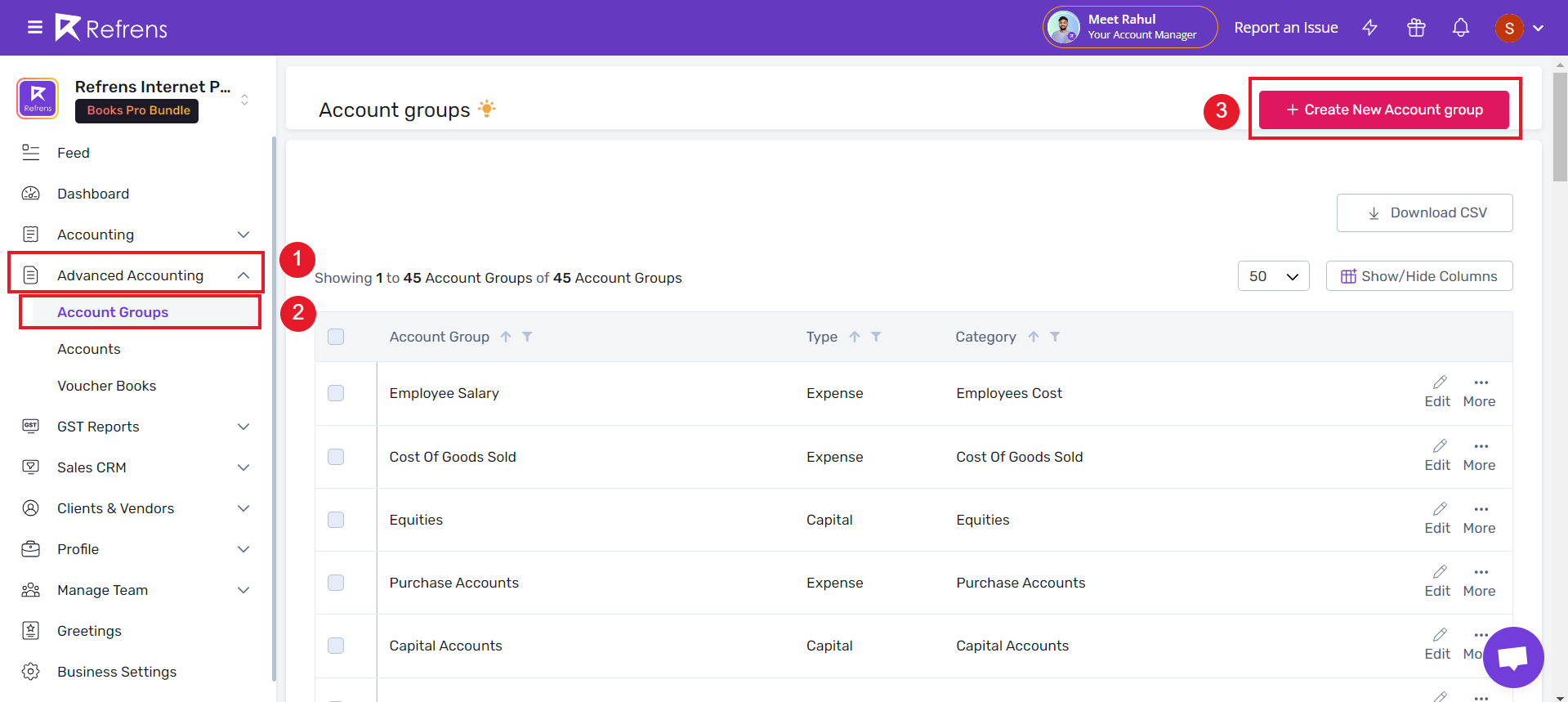The height and width of the screenshot is (702, 1568).
Task: Click the Refrens Internet P... business name
Action: (x=153, y=87)
